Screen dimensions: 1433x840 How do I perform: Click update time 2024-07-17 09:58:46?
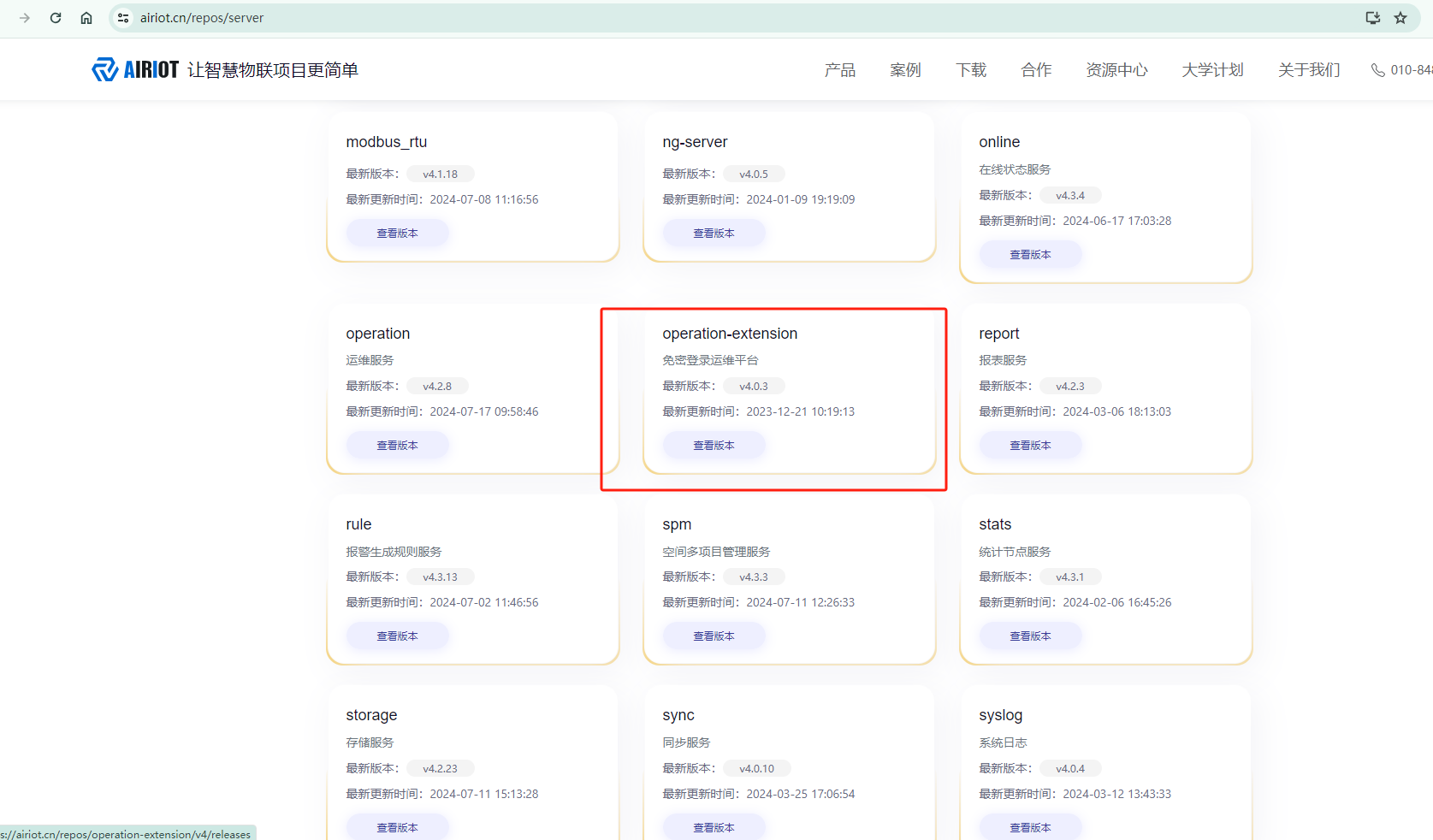[x=484, y=411]
